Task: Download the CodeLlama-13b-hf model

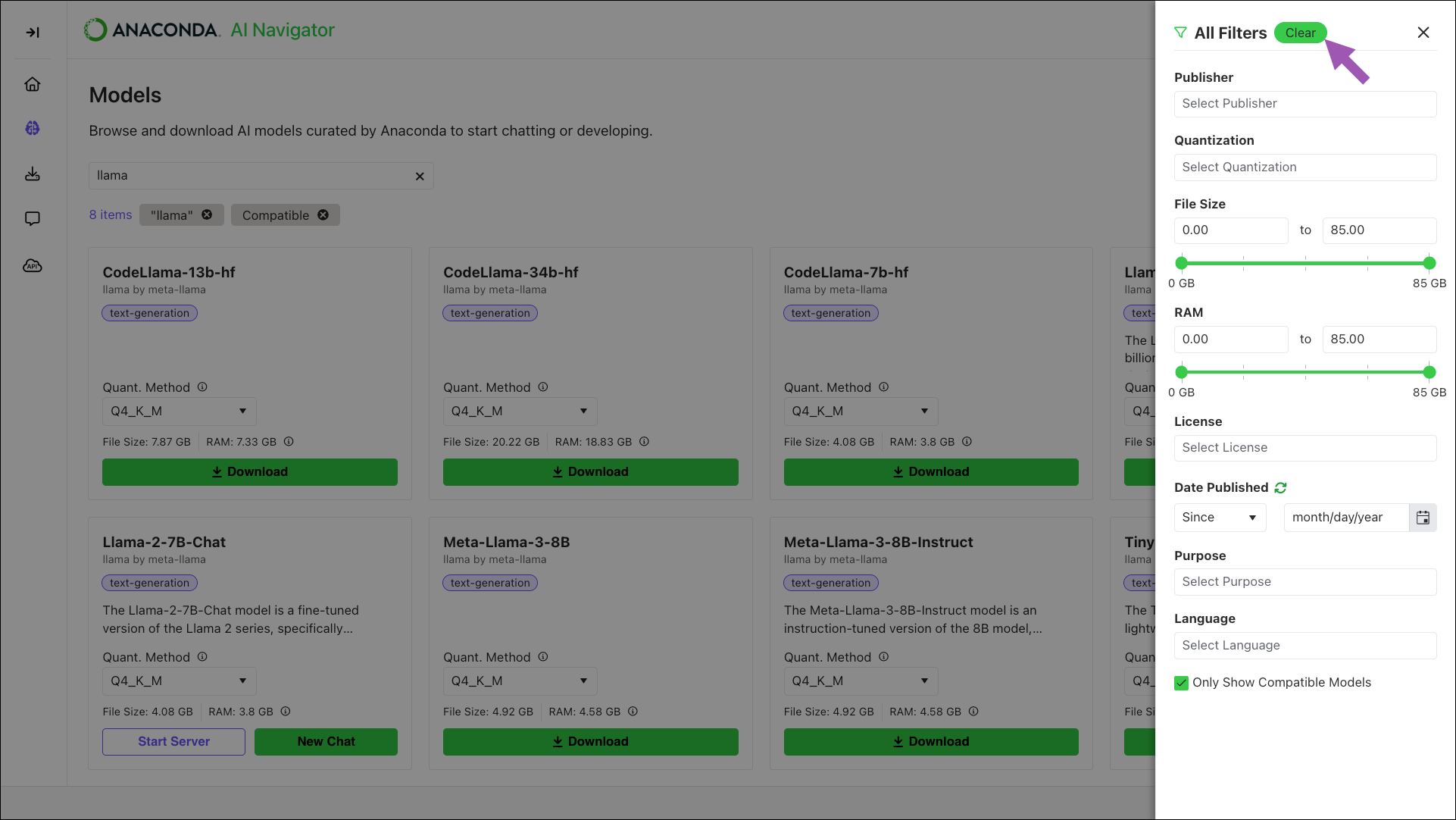Action: point(250,471)
